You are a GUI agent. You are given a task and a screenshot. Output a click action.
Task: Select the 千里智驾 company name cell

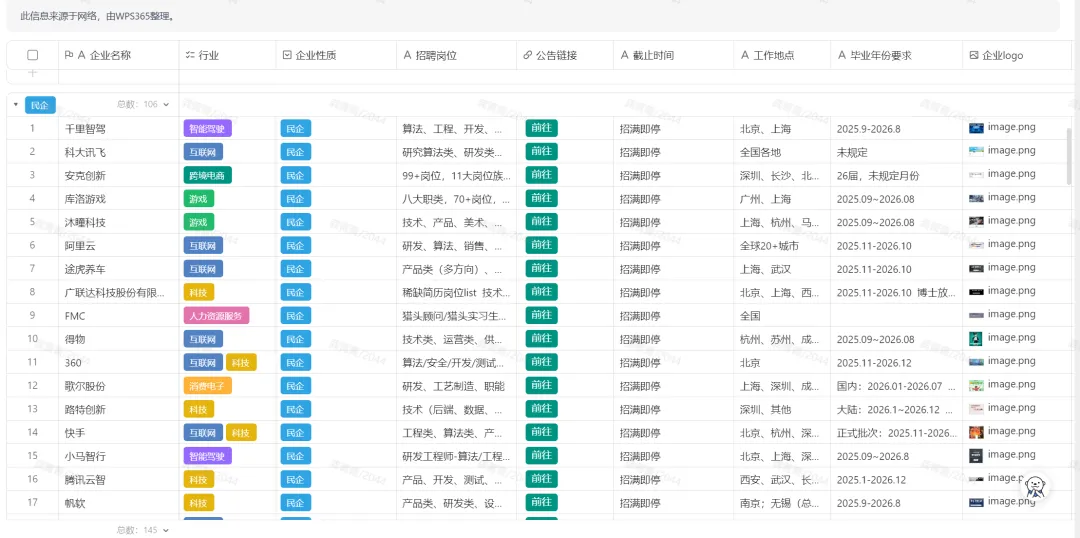pos(118,128)
